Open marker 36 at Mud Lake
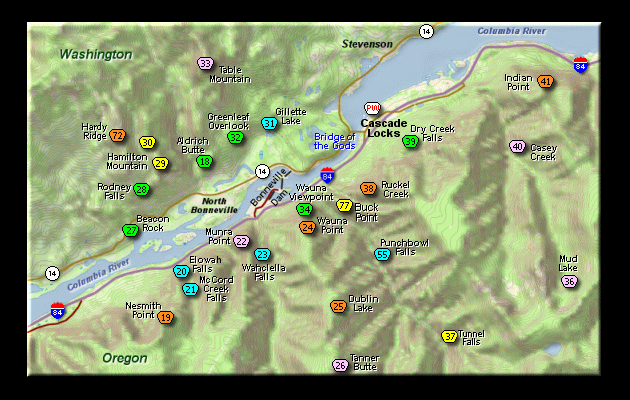Viewport: 630px width, 400px height. point(569,281)
